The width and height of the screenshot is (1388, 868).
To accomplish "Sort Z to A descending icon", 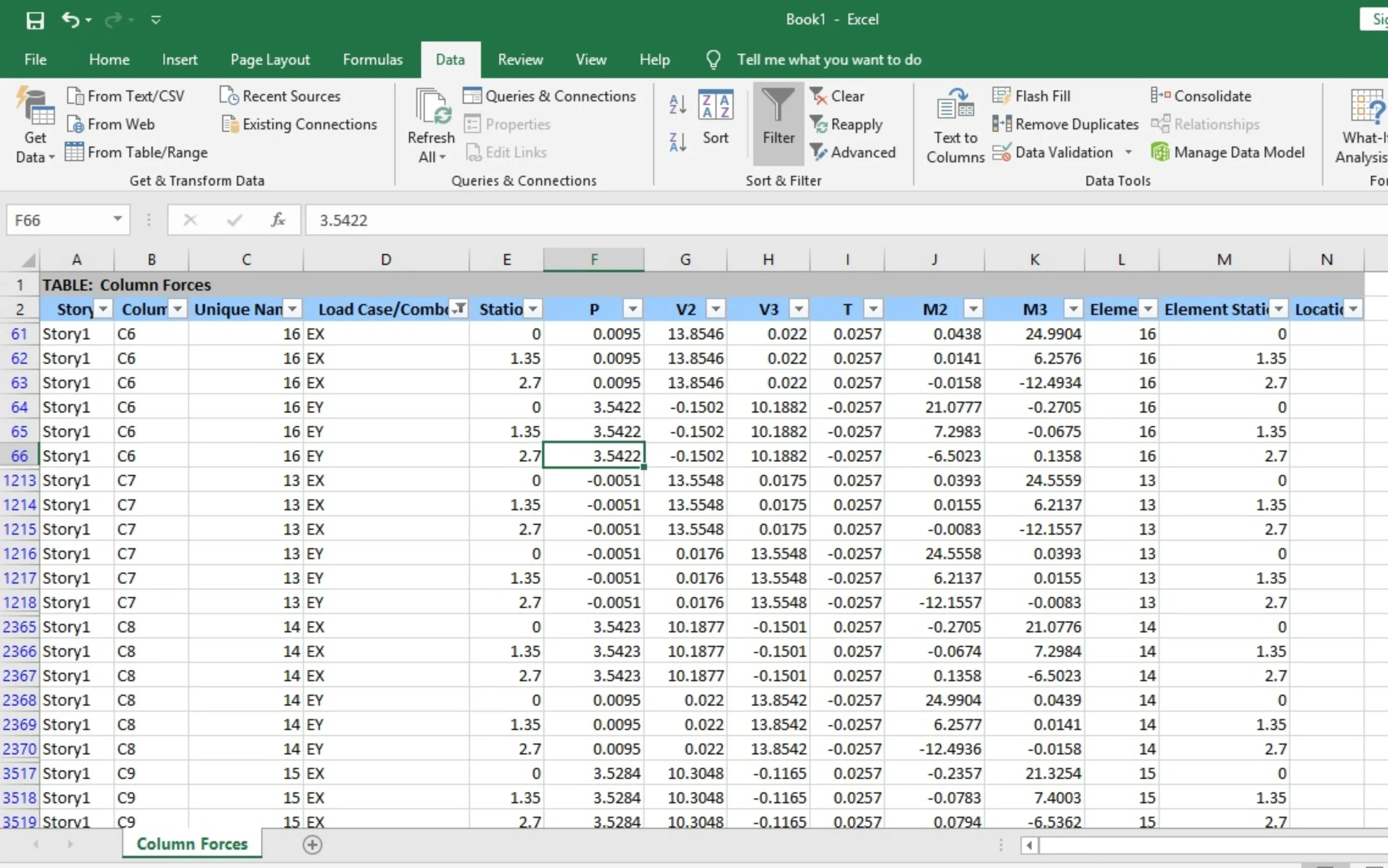I will [x=677, y=141].
